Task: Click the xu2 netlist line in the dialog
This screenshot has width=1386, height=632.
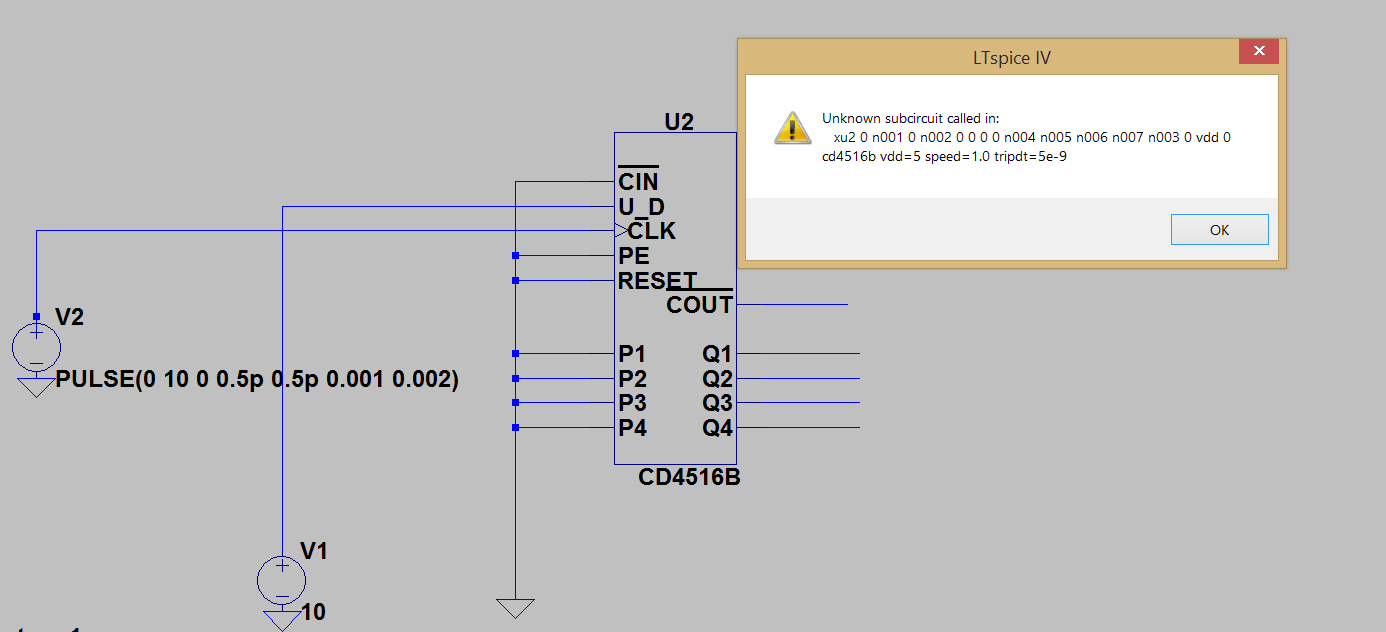Action: (x=1032, y=137)
